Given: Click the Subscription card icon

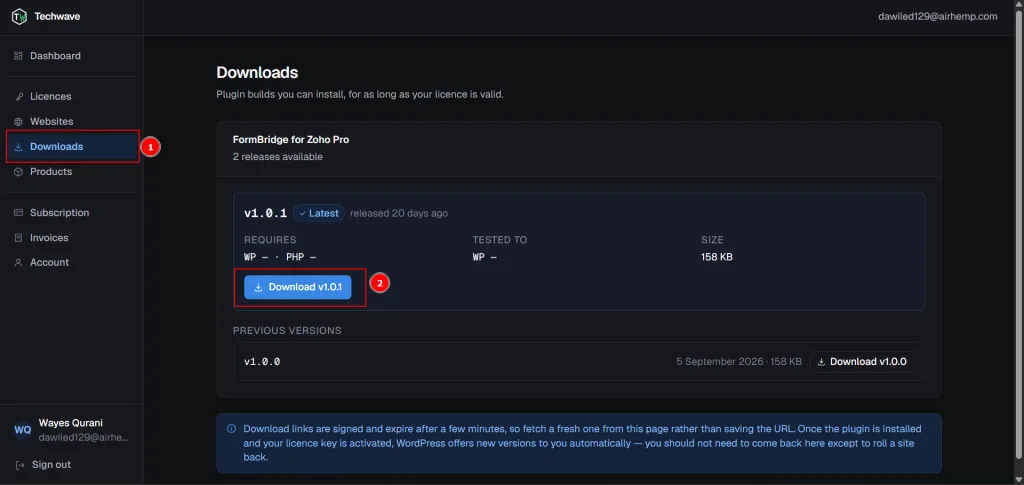Looking at the screenshot, I should tap(18, 213).
